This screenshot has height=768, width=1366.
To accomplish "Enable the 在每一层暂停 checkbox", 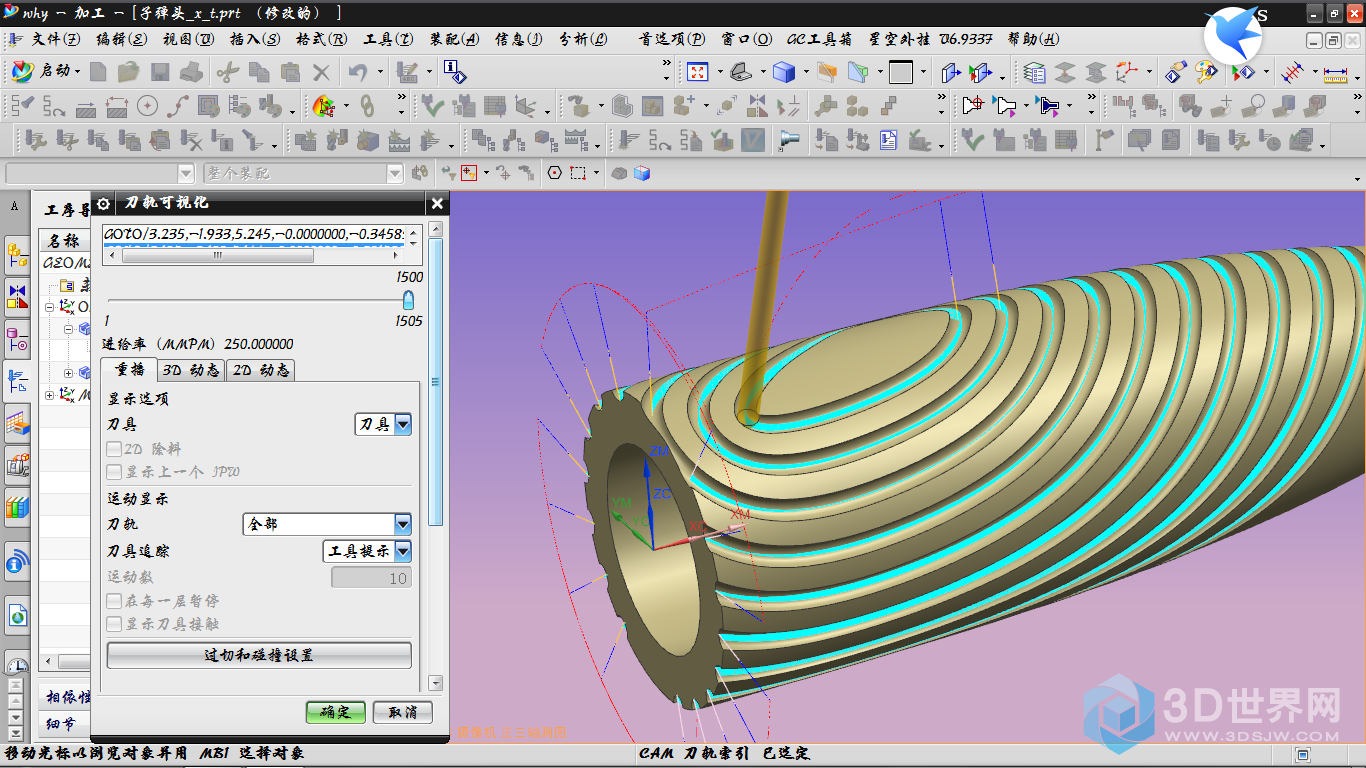I will pos(114,602).
